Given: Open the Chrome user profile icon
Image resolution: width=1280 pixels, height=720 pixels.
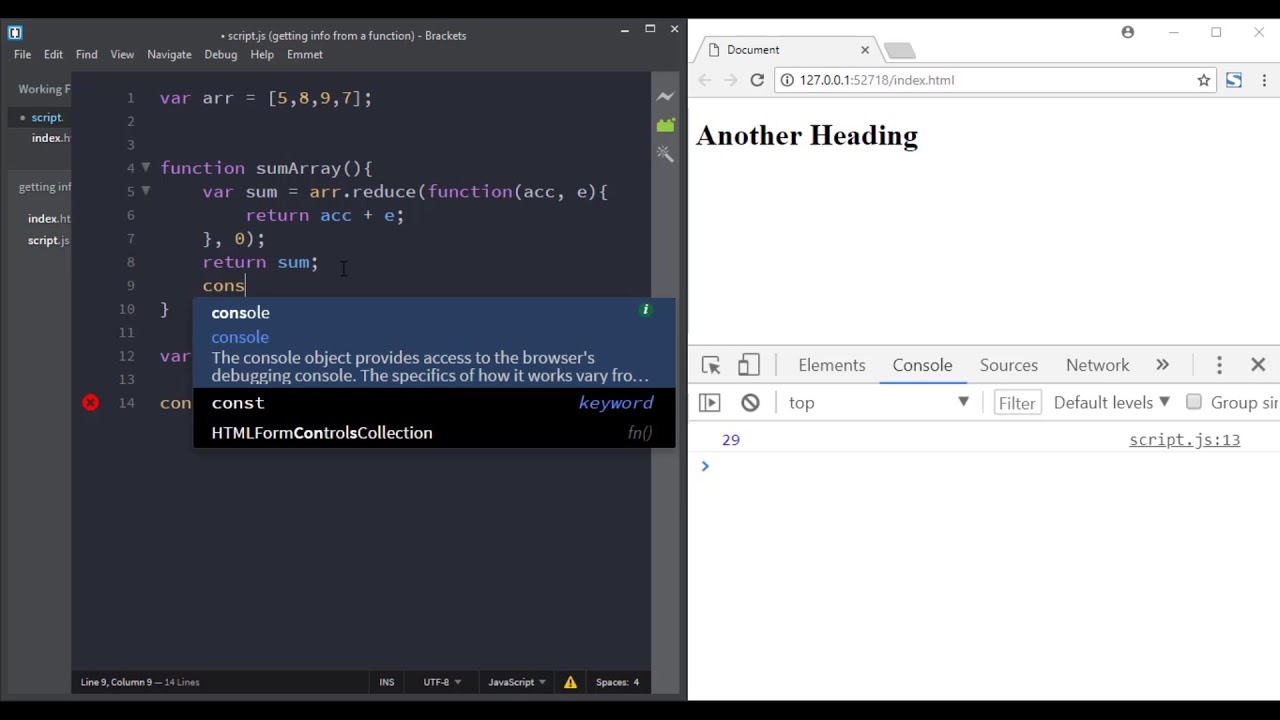Looking at the screenshot, I should click(1128, 32).
